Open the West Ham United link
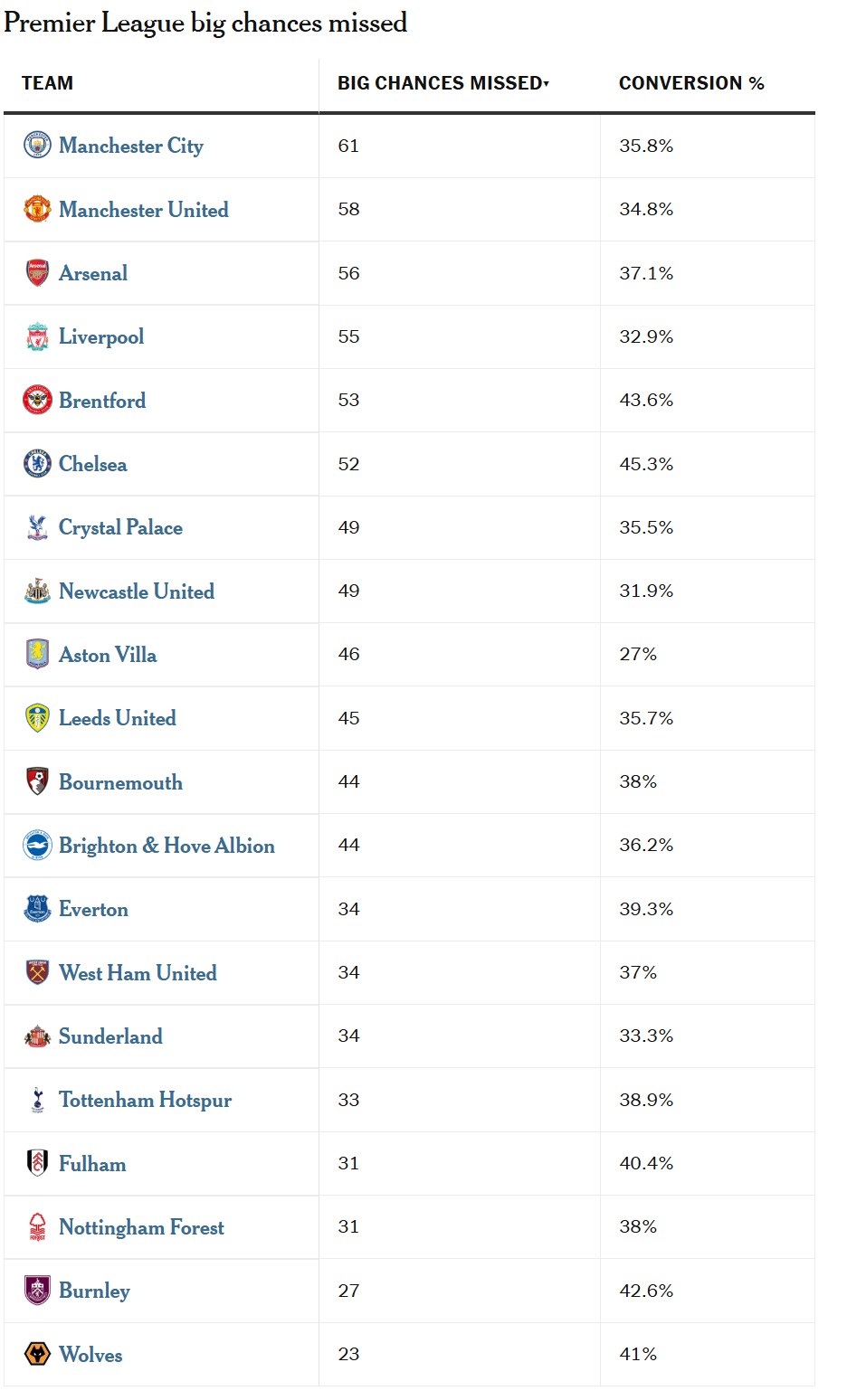Viewport: 847px width, 1400px height. pos(138,973)
